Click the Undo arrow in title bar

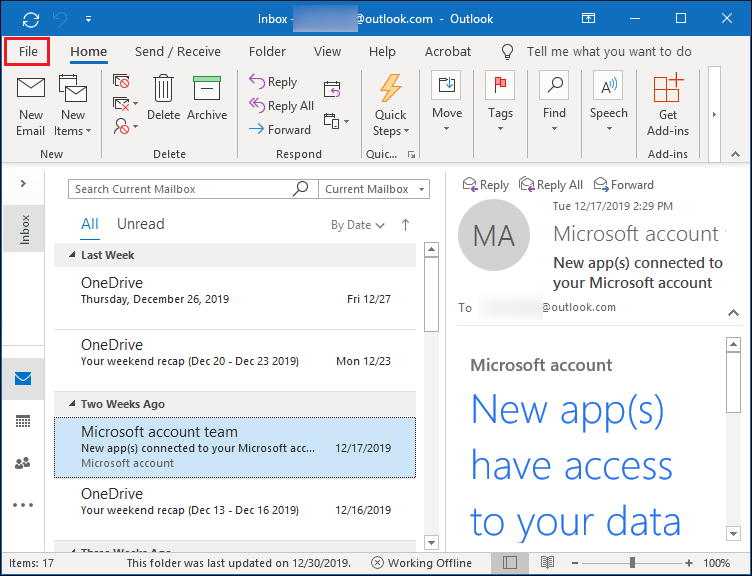click(60, 19)
